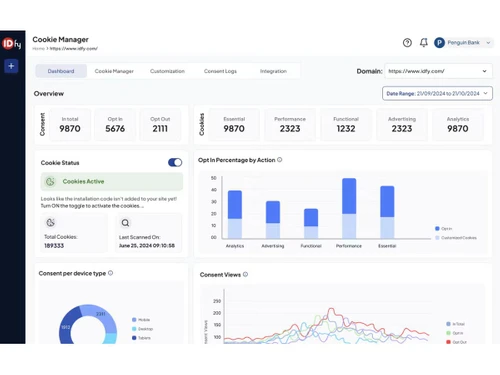Screen dimensions: 500x375
Task: Click the Advertising 2323 cookies card
Action: point(402,124)
